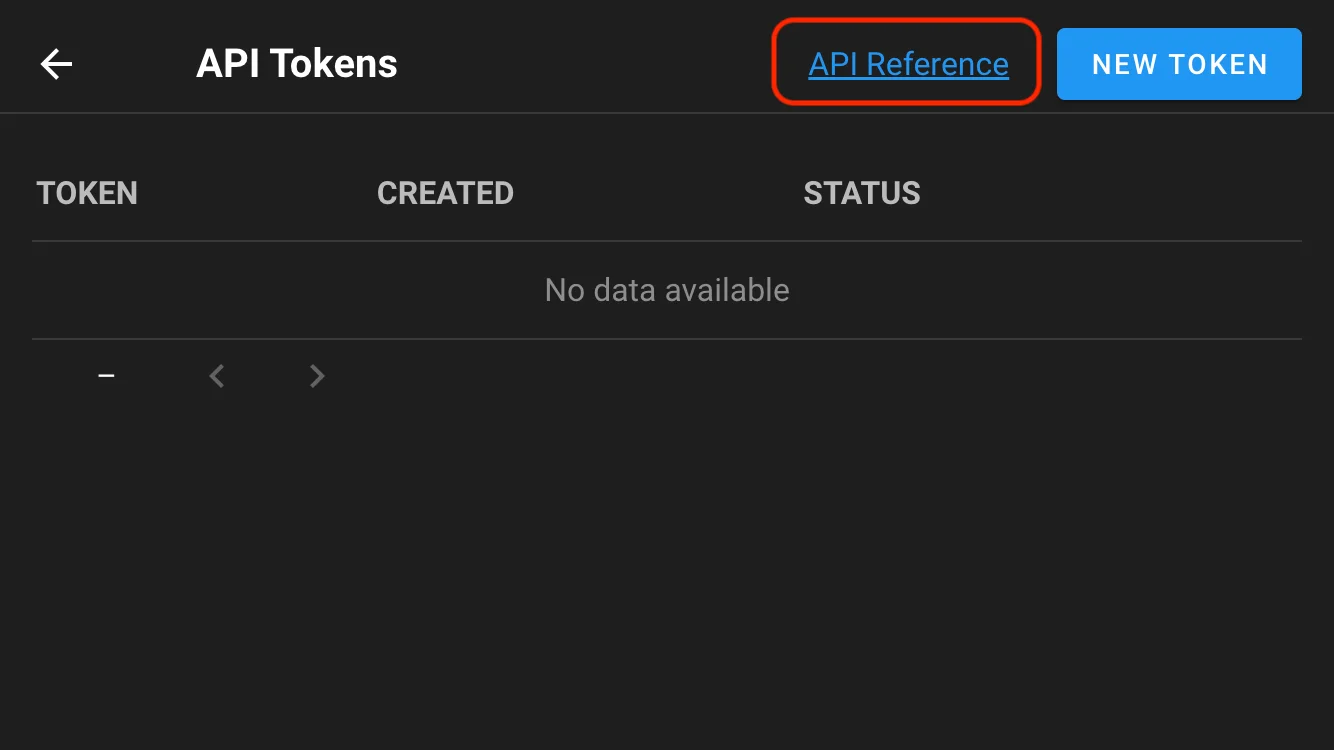Go to the next page of tokens

tap(317, 376)
